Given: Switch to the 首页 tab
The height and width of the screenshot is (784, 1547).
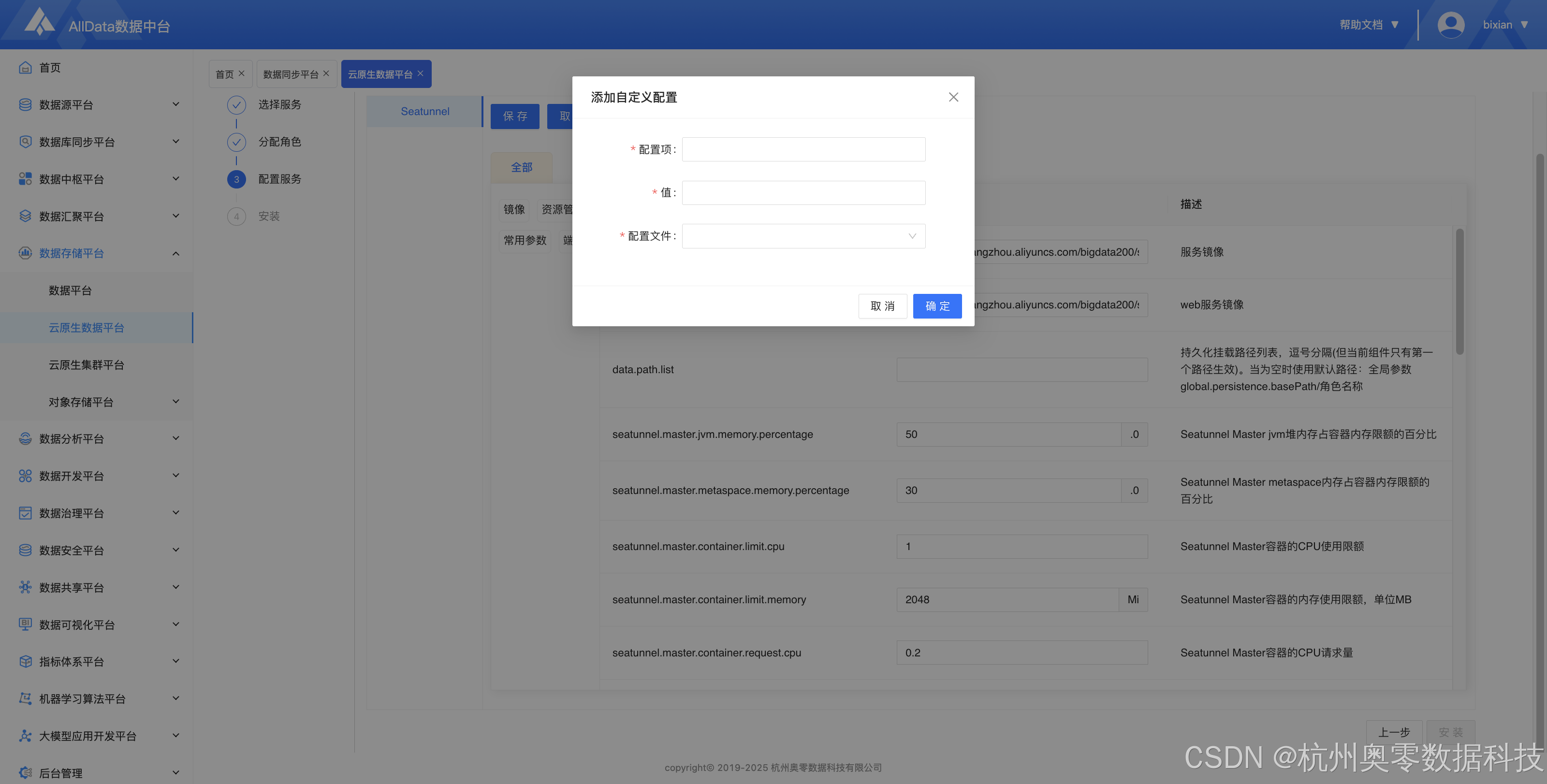Looking at the screenshot, I should tap(225, 74).
